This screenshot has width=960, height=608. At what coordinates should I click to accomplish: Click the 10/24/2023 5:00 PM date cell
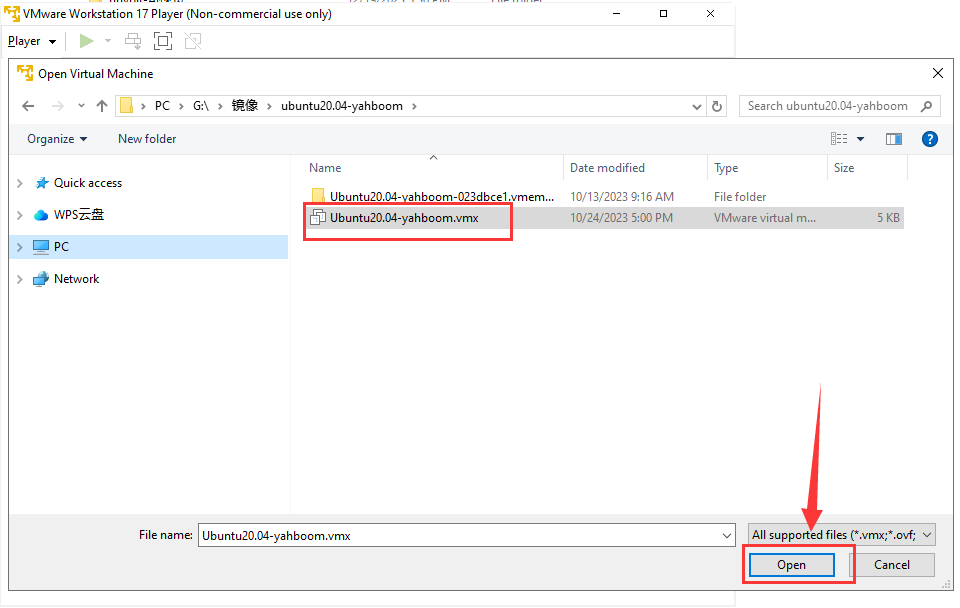click(621, 218)
